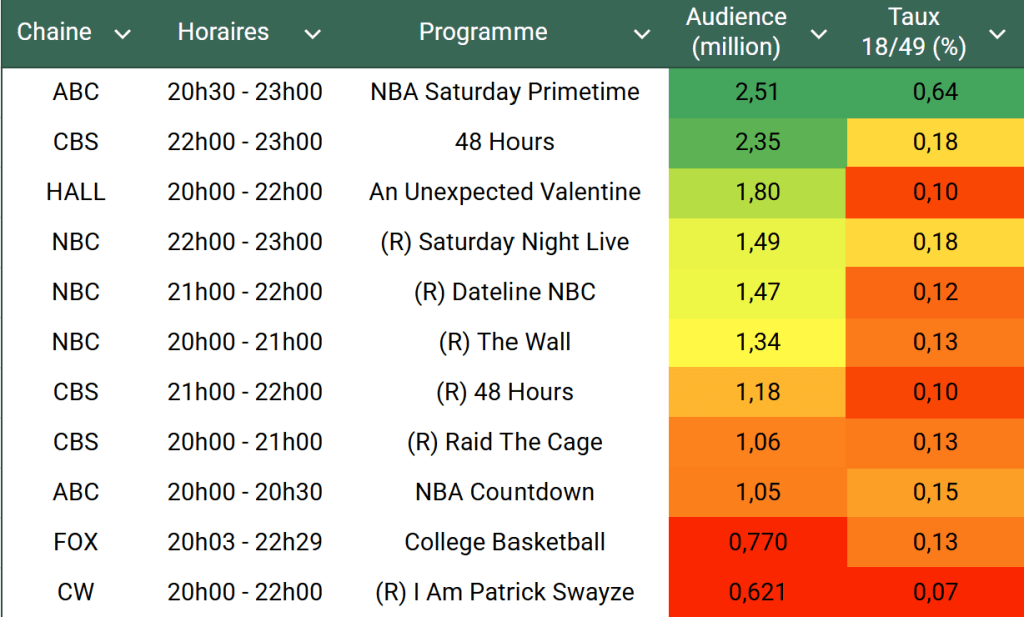Click the (R) I Am Patrick Swayze cell
The width and height of the screenshot is (1024, 617).
(x=505, y=592)
